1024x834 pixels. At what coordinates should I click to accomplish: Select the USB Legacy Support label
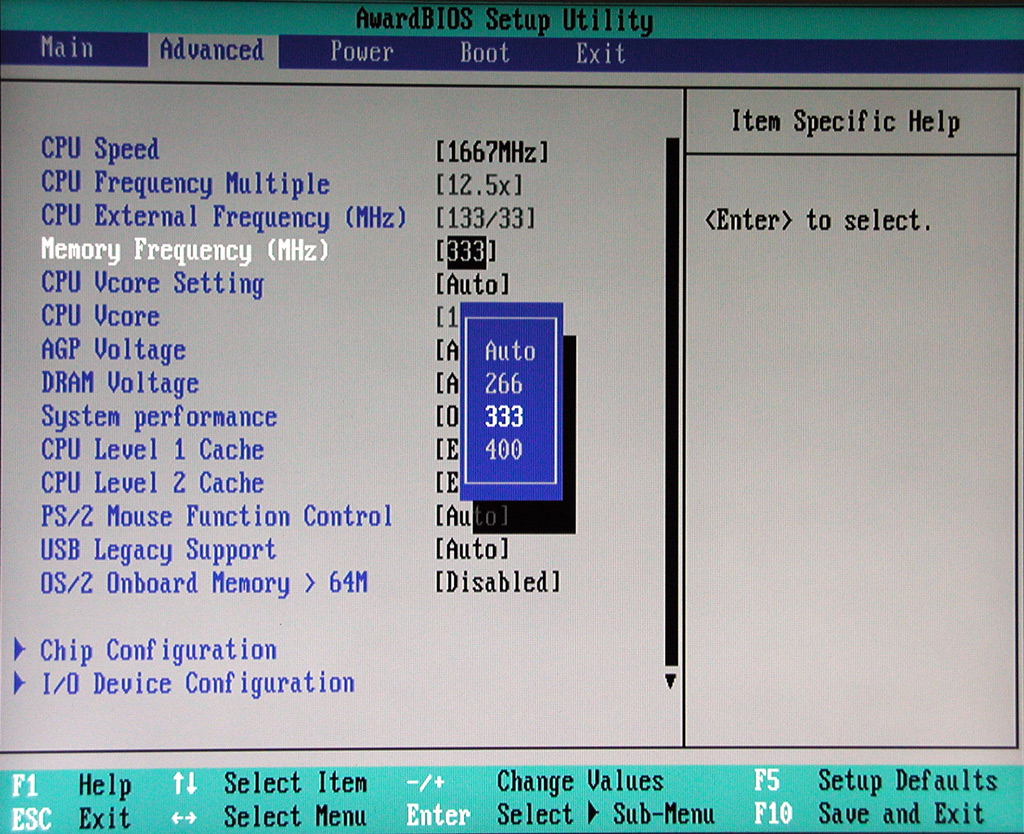click(158, 551)
